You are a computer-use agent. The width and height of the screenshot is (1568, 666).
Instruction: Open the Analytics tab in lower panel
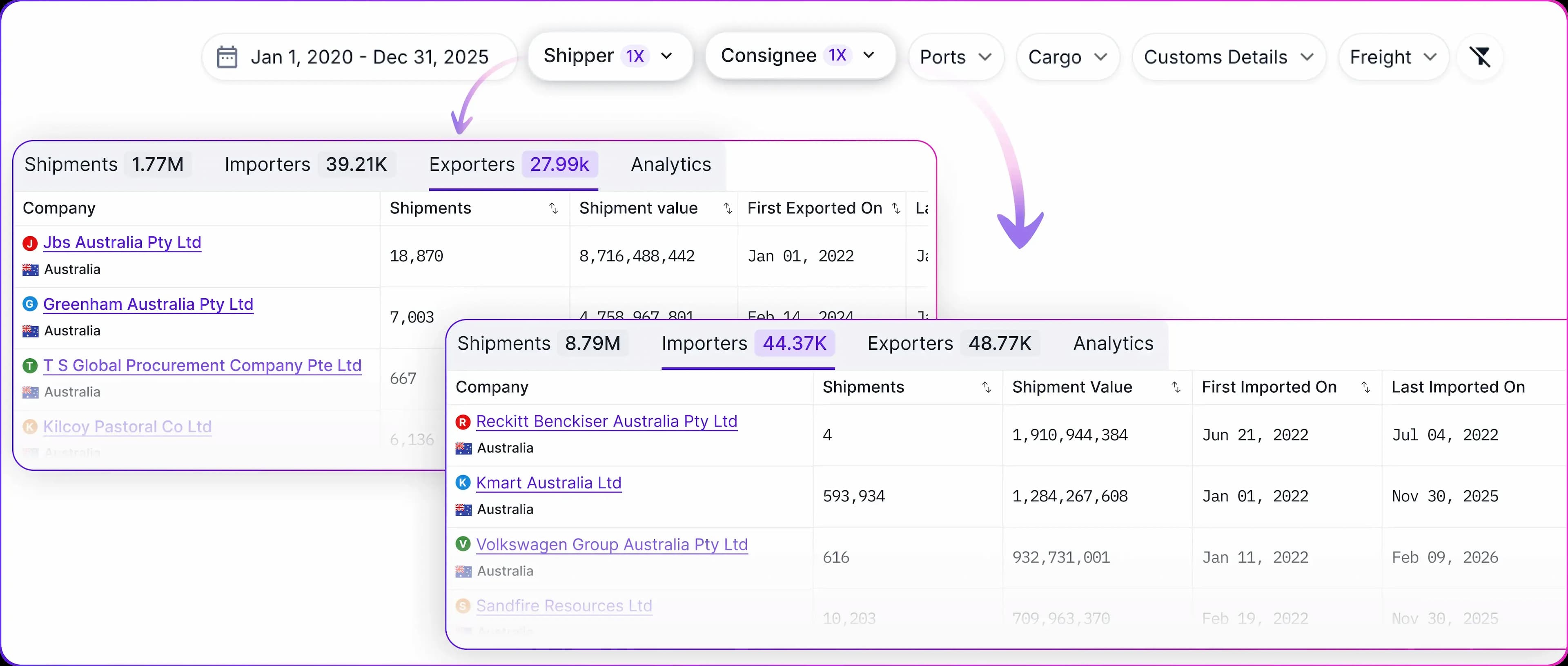(x=1113, y=344)
